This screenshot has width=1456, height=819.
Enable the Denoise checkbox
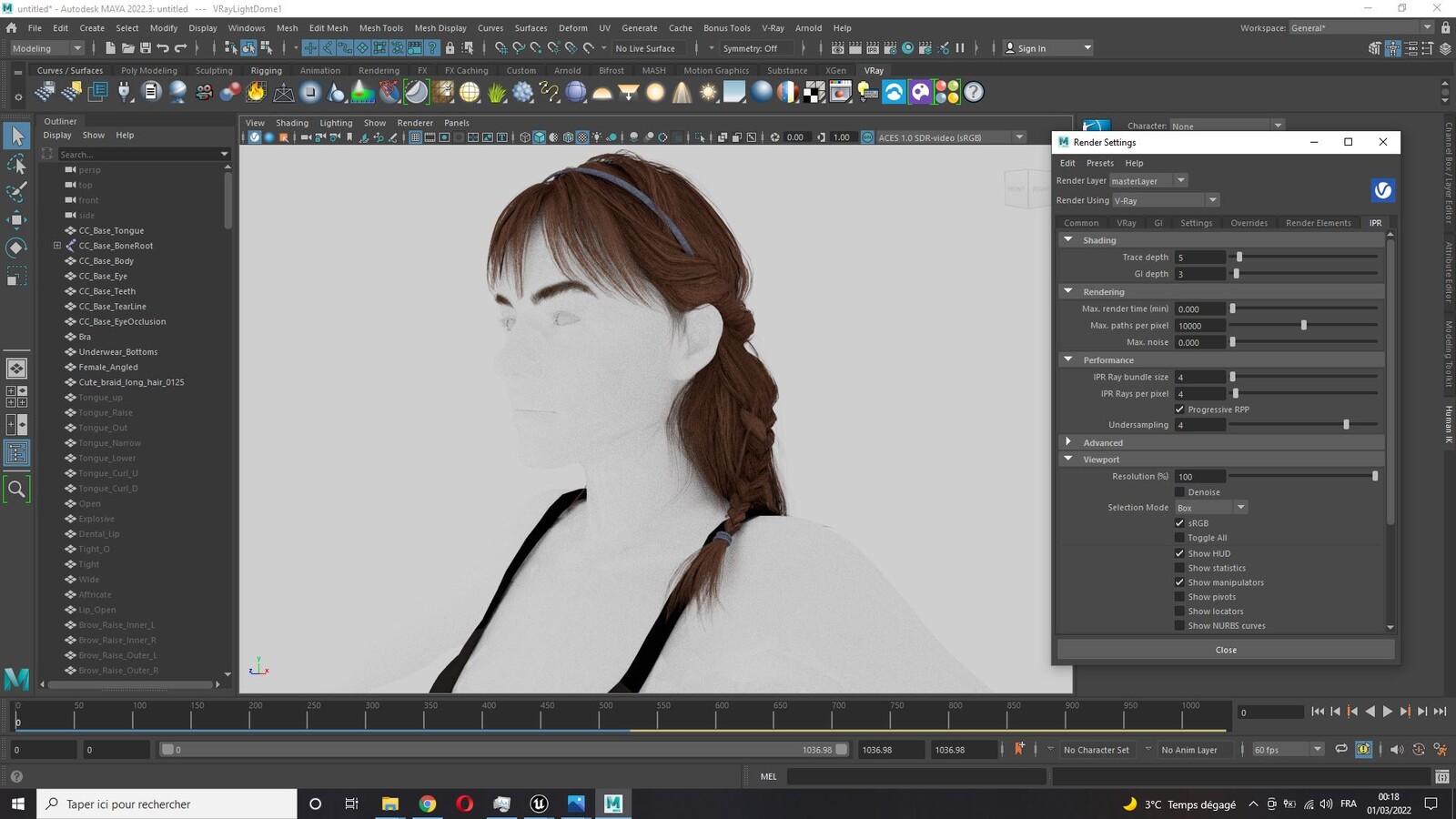click(1179, 492)
